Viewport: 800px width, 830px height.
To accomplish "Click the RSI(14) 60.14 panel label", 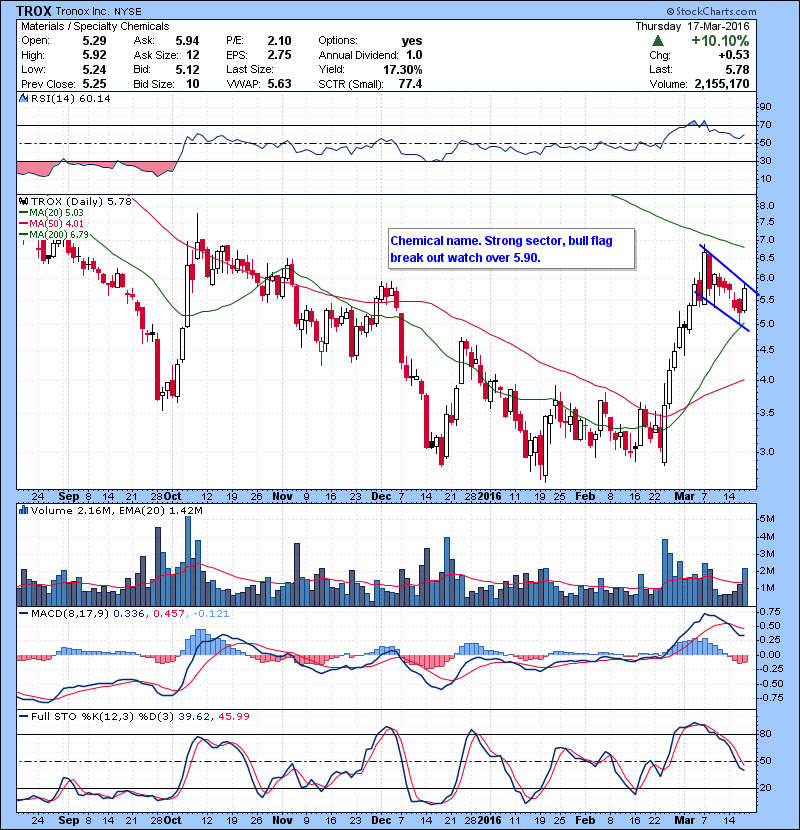I will (x=70, y=98).
